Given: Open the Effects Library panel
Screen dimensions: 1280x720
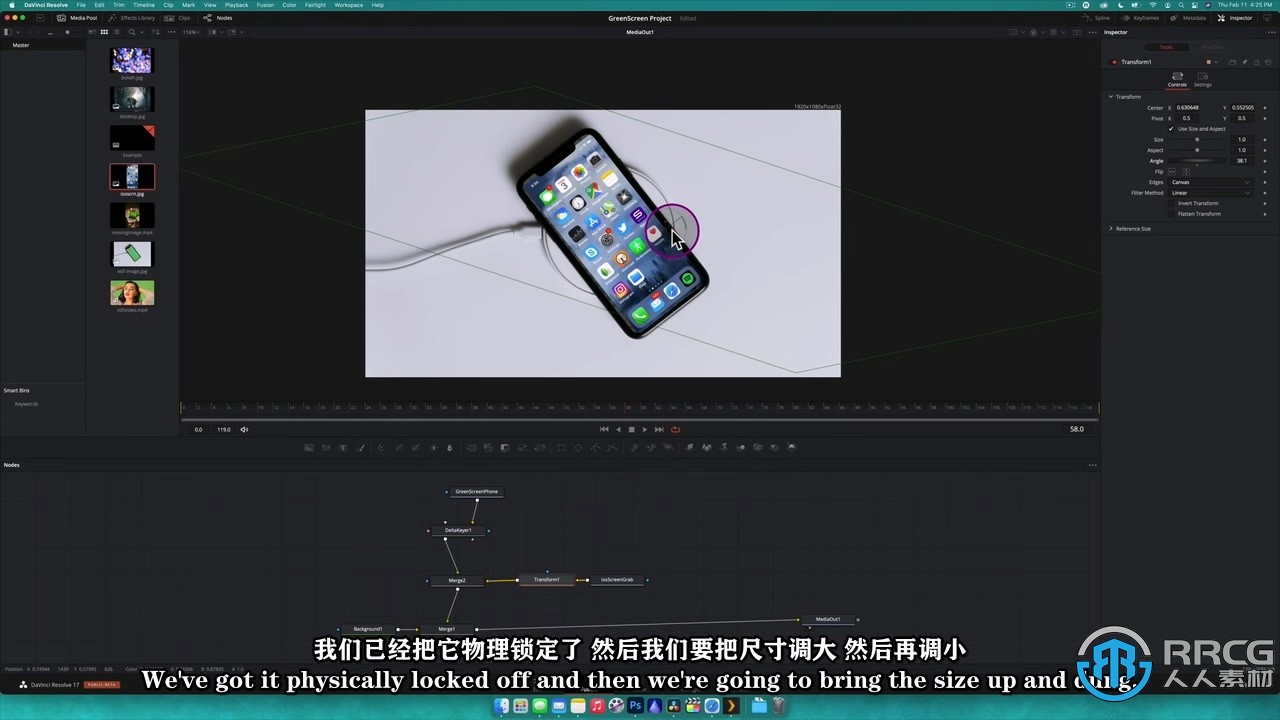Looking at the screenshot, I should (132, 18).
